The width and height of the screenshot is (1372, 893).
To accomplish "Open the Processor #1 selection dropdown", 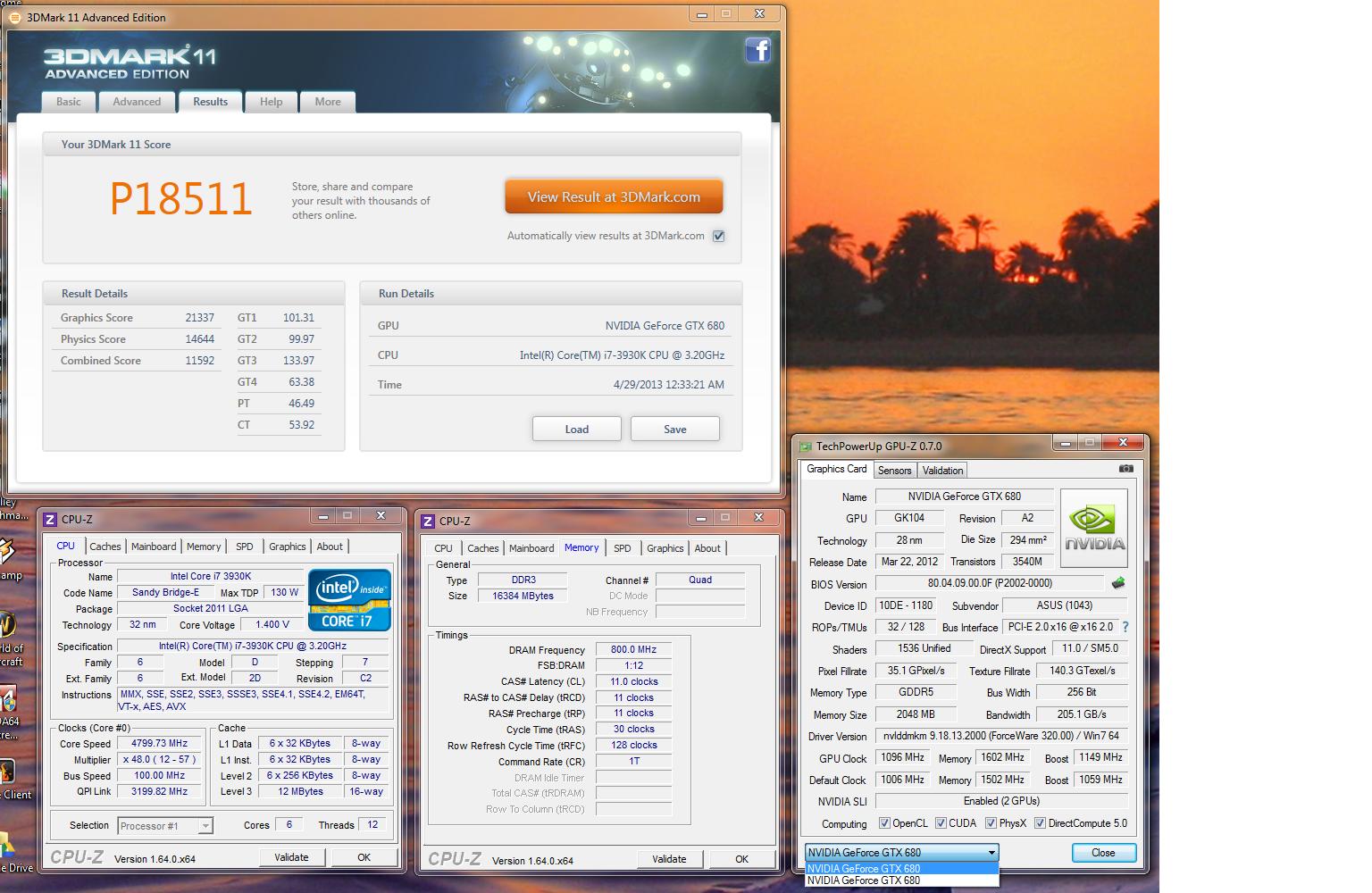I will pos(164,826).
